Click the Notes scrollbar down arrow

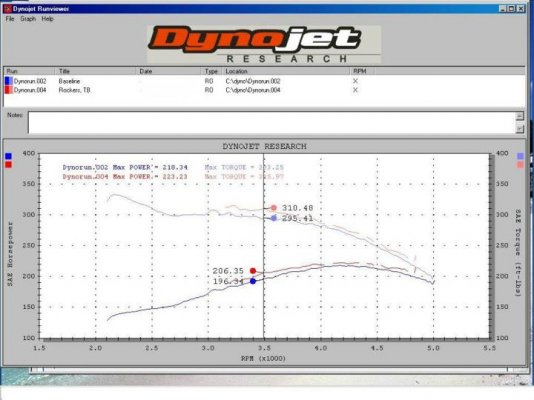click(x=520, y=129)
